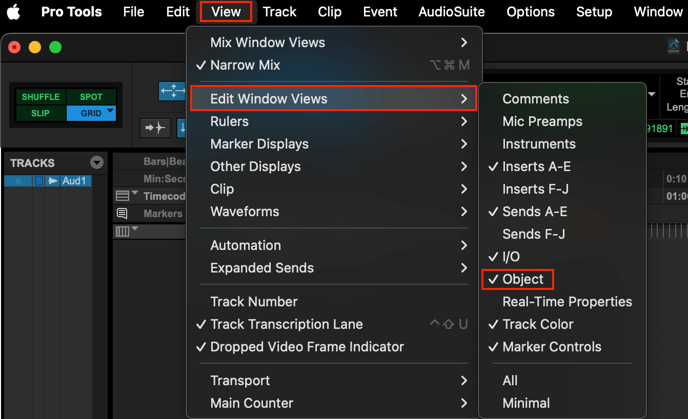Image resolution: width=688 pixels, height=419 pixels.
Task: Open the Apple menu
Action: 14,12
